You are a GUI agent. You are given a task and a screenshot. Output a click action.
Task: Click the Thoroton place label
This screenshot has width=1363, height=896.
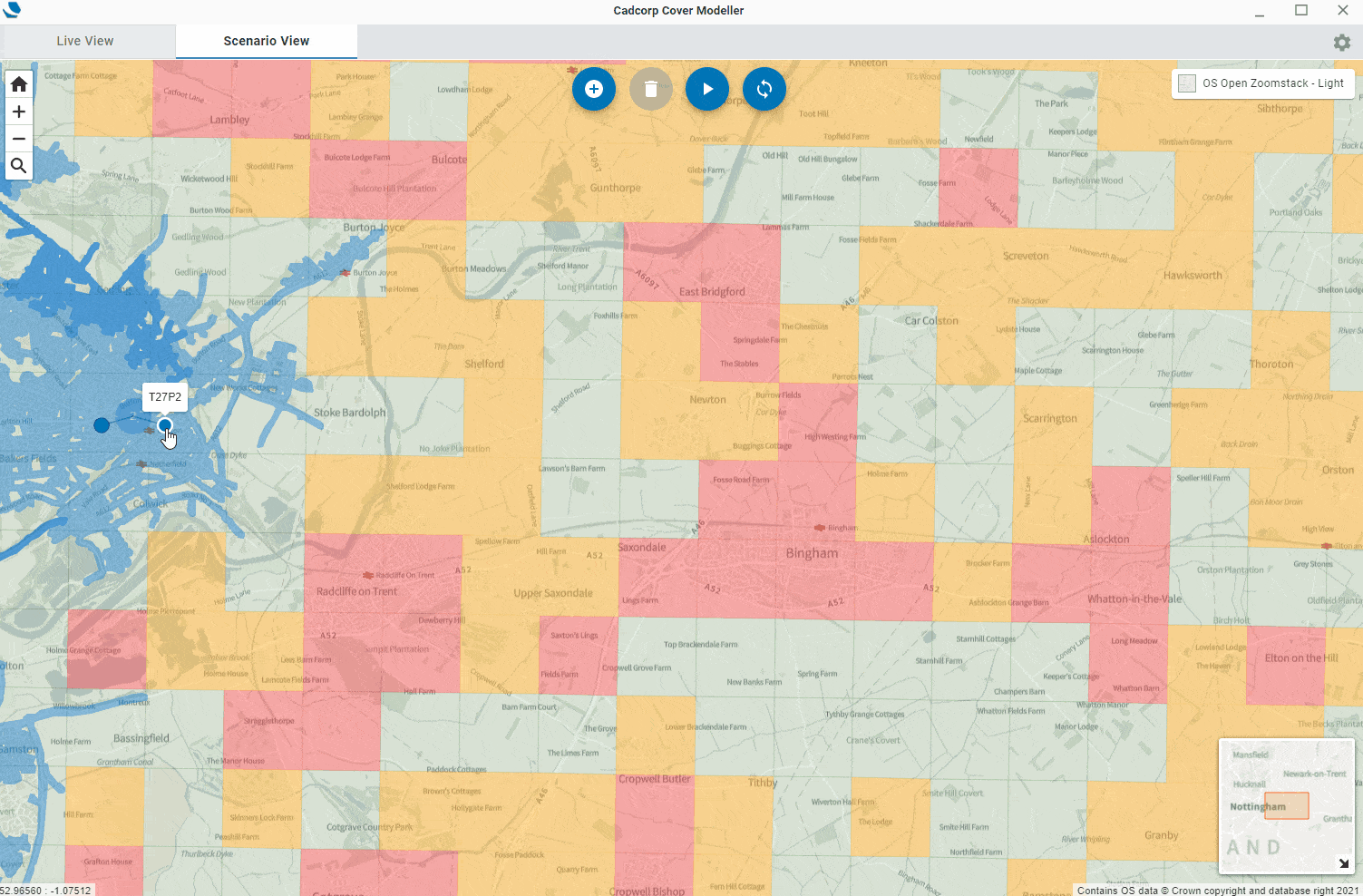[1271, 365]
